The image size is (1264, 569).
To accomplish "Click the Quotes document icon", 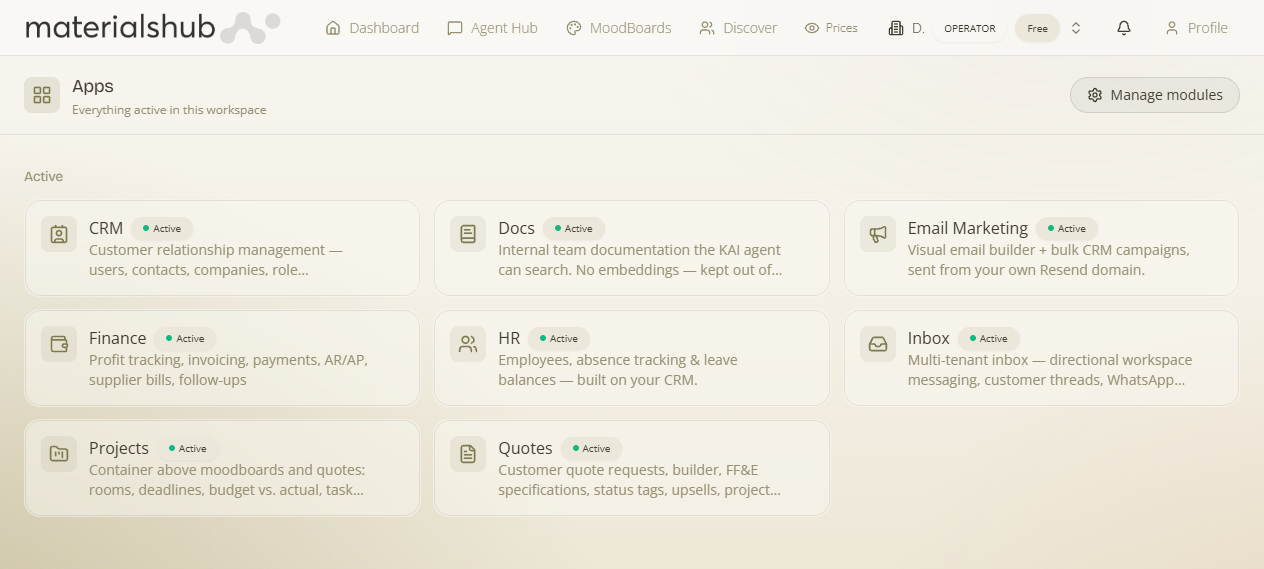I will (x=468, y=455).
